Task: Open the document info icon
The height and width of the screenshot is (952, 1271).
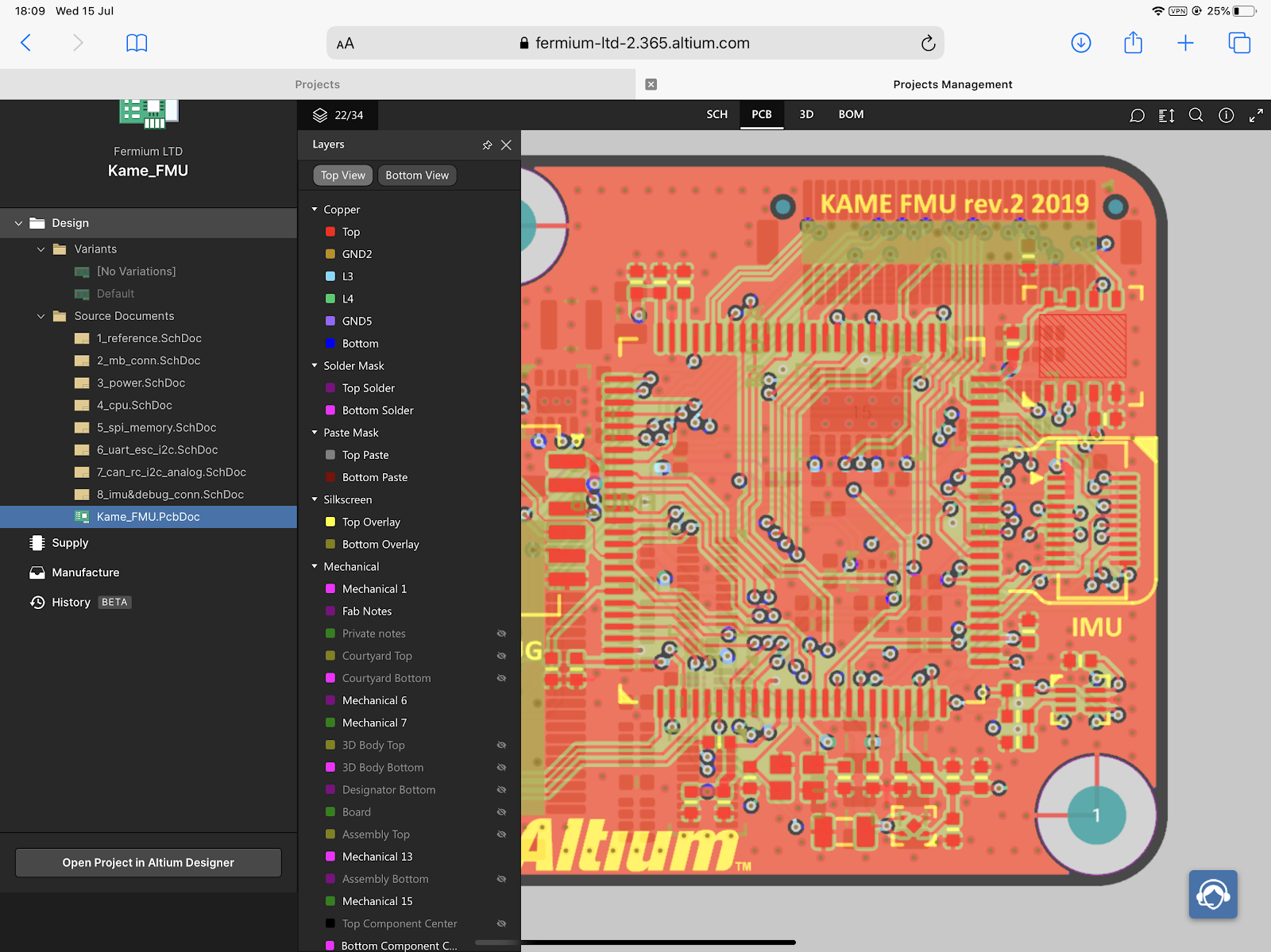Action: [1225, 115]
